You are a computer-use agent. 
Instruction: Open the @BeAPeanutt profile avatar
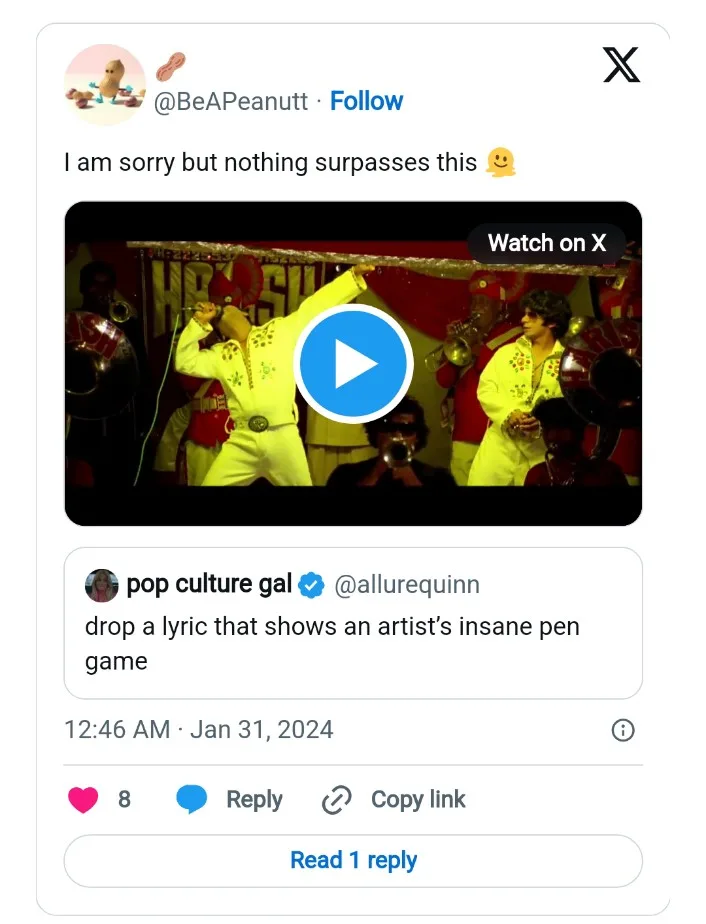tap(104, 85)
